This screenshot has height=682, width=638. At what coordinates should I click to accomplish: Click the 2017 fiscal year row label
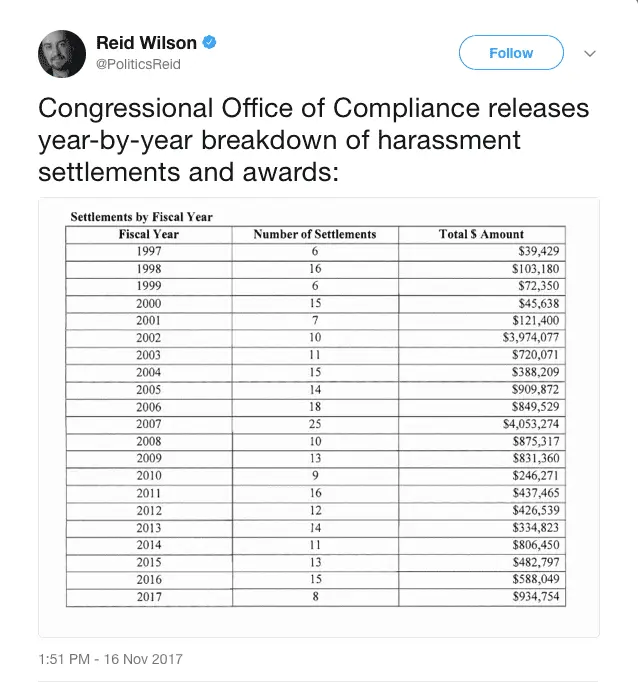tap(148, 598)
